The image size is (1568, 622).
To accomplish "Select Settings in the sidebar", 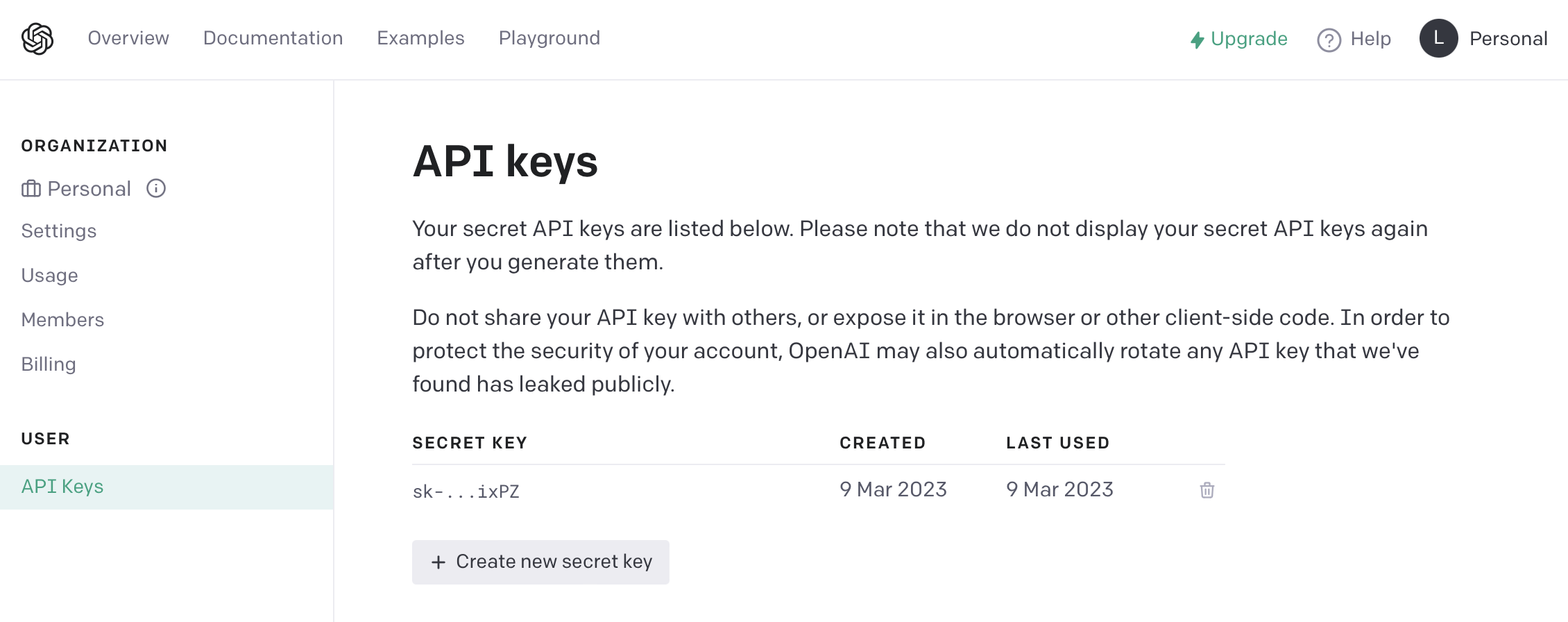I will click(59, 231).
